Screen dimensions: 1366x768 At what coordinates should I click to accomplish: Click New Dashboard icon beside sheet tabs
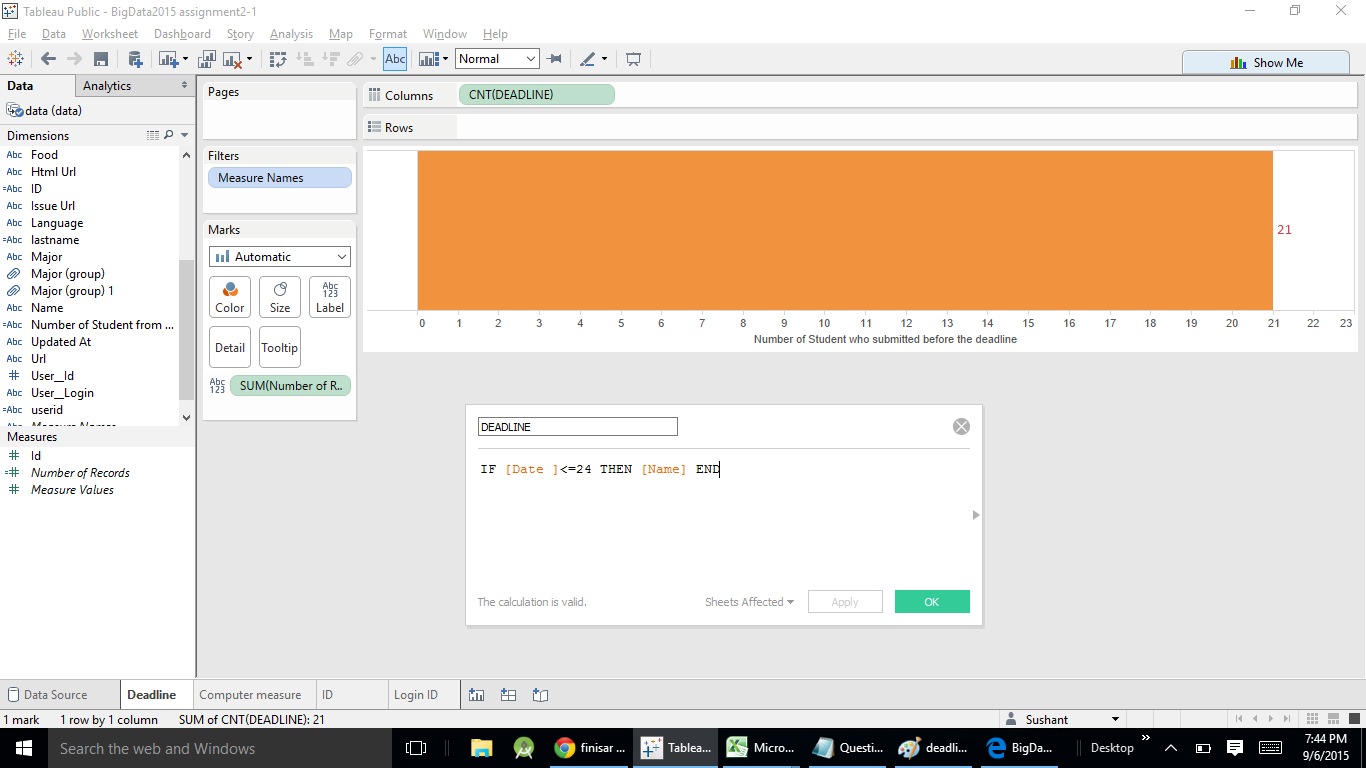(x=508, y=695)
